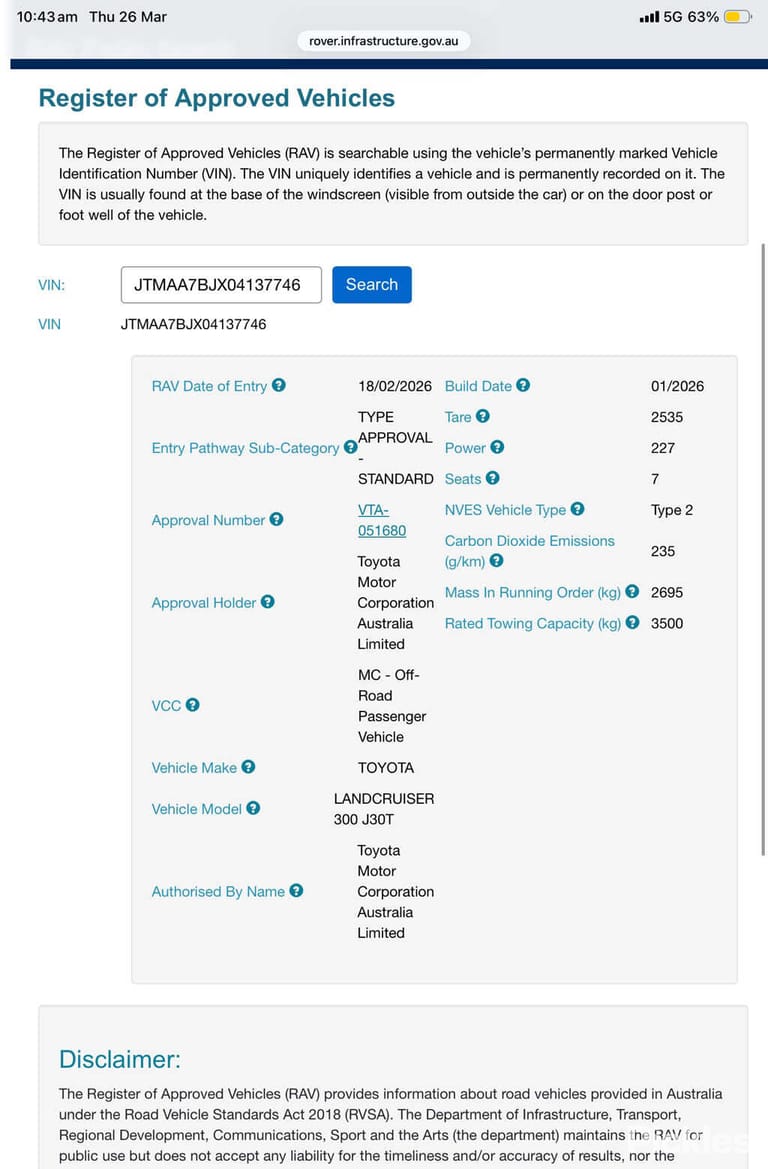
Task: Click the Rated Towing Capacity (kg) label
Action: [533, 623]
